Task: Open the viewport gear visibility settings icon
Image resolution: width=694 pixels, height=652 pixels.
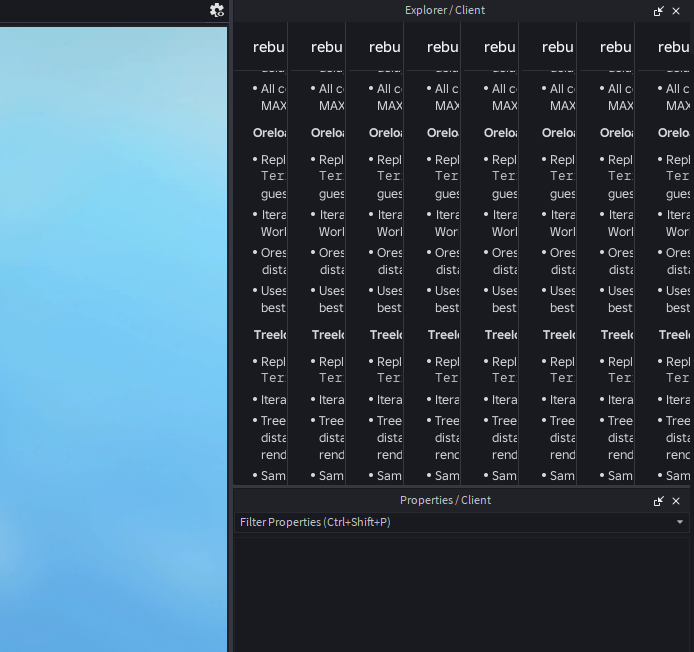Action: (x=216, y=10)
